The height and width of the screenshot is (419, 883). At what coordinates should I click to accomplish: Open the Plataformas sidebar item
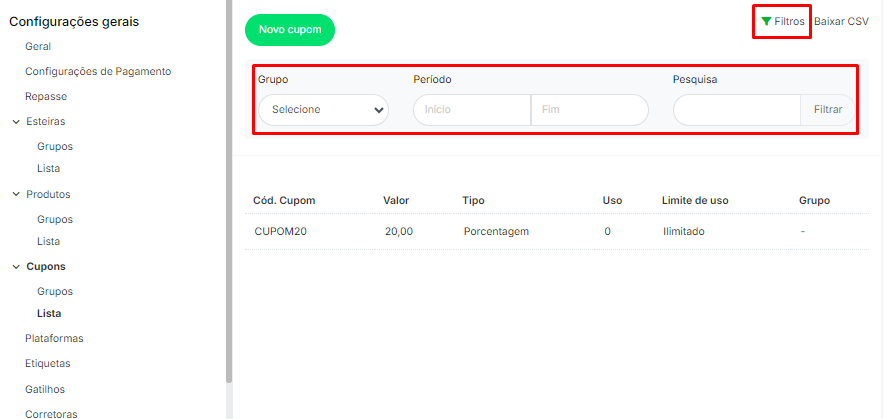click(x=54, y=338)
